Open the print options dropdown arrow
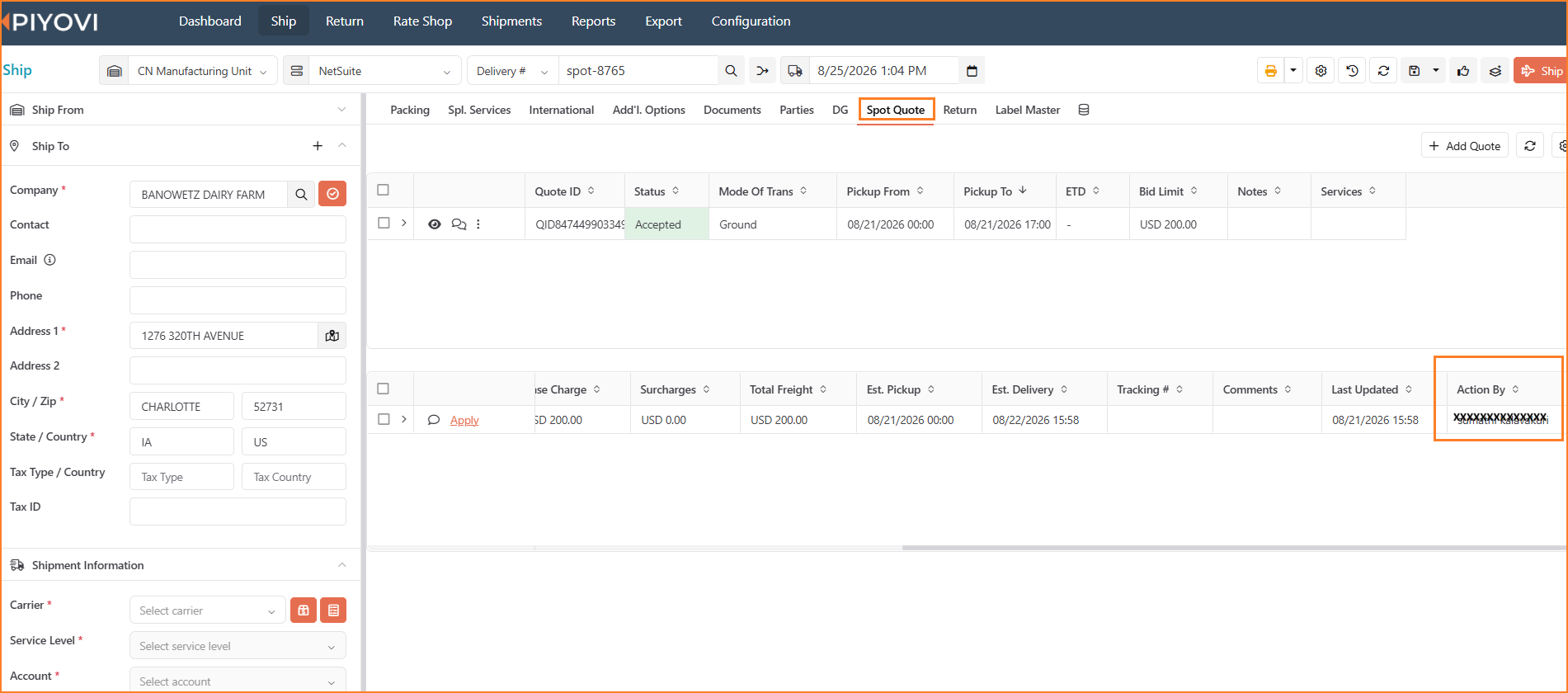This screenshot has height=693, width=1568. coord(1293,71)
